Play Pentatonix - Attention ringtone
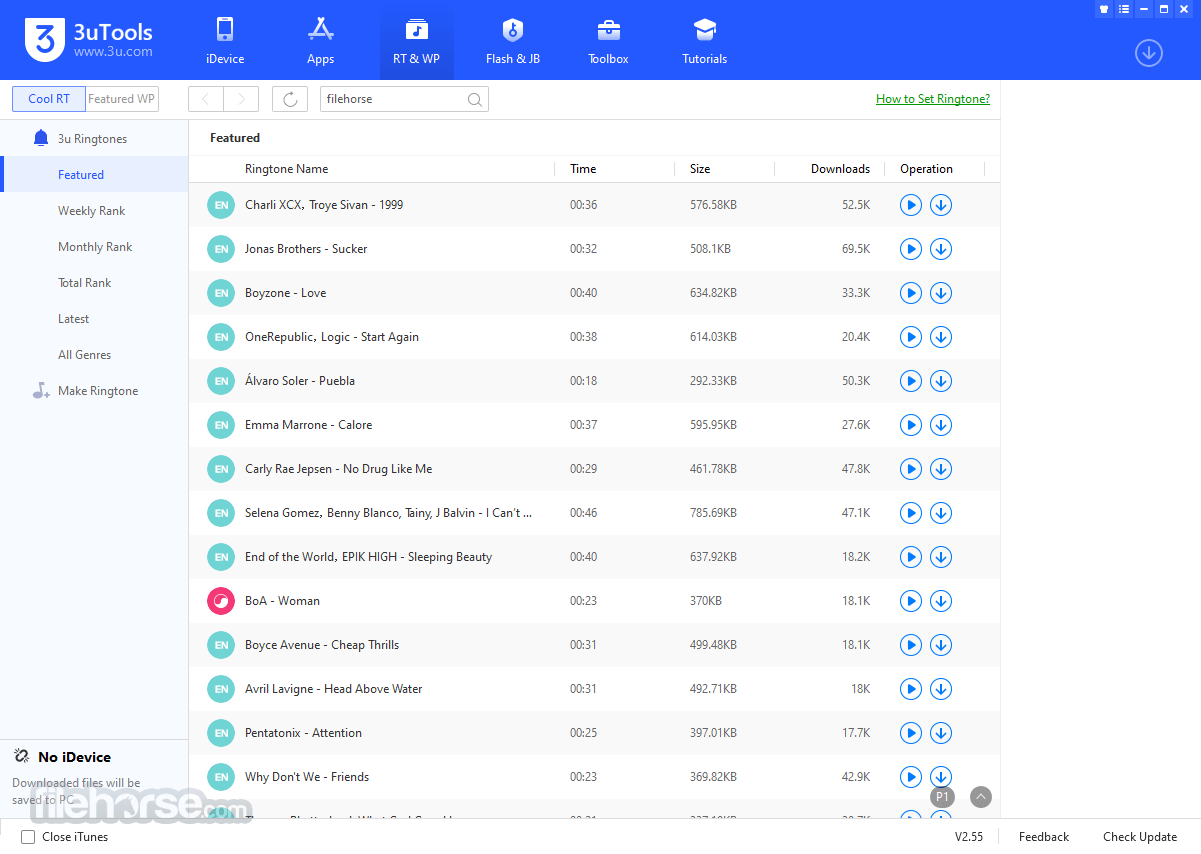Image resolution: width=1201 pixels, height=854 pixels. point(910,733)
